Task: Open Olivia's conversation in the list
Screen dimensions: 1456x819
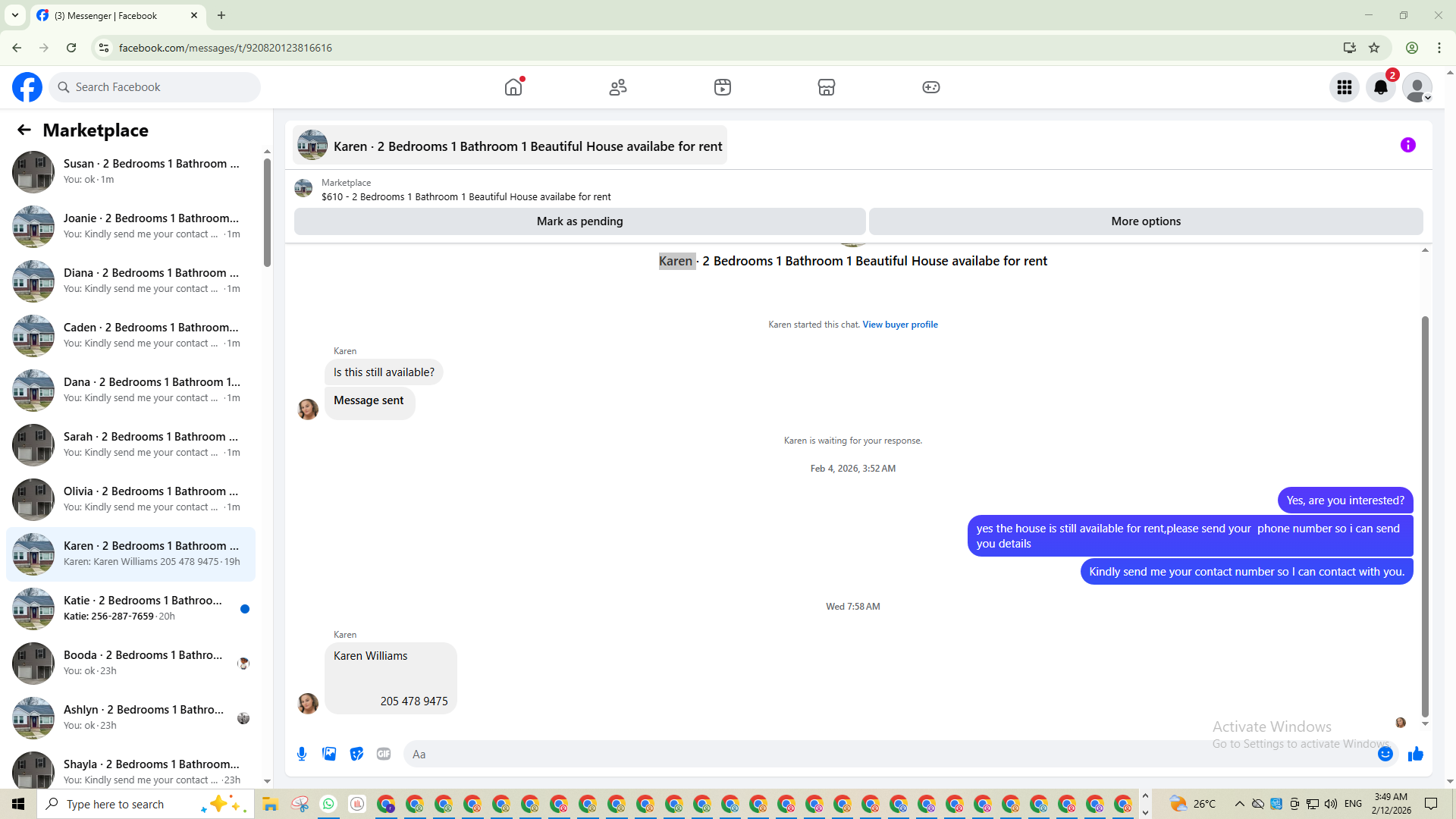Action: click(x=130, y=500)
